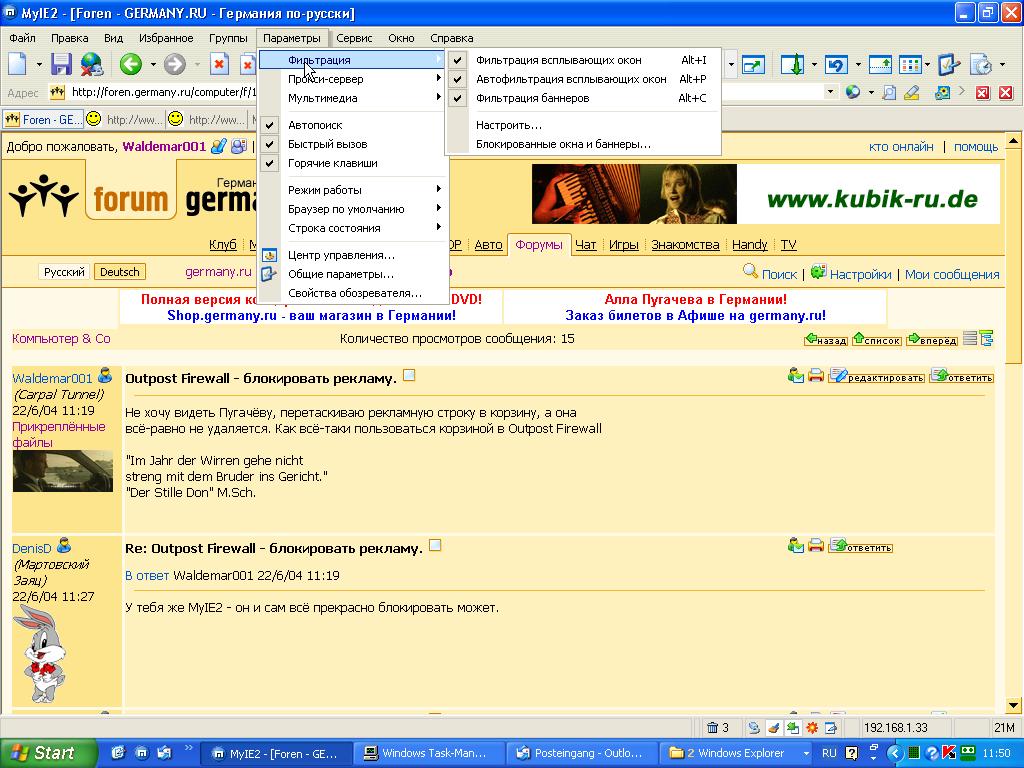This screenshot has width=1024, height=768.
Task: Open the Справка menu
Action: pos(451,38)
